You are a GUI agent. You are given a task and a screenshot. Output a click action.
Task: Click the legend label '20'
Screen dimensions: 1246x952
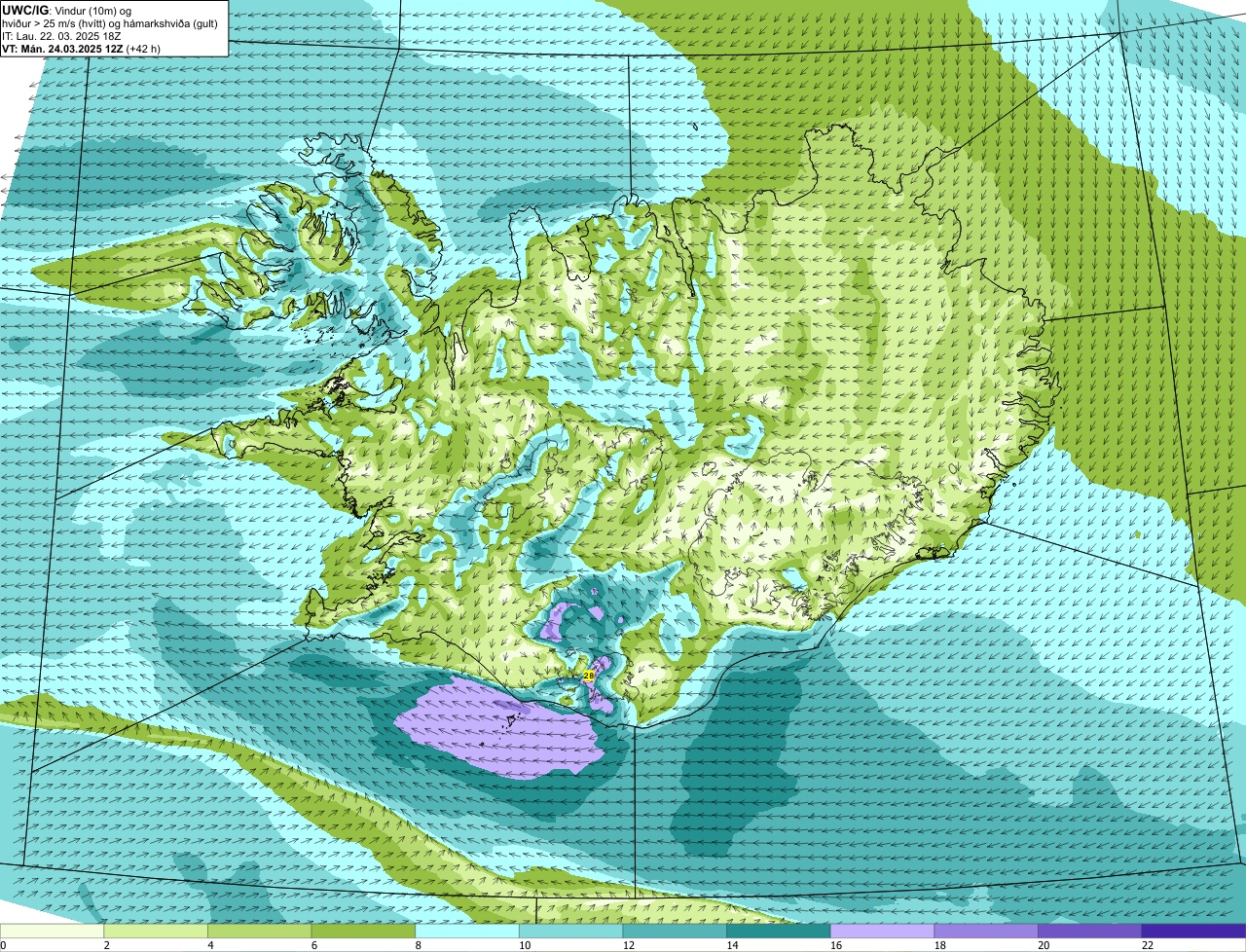(1044, 945)
